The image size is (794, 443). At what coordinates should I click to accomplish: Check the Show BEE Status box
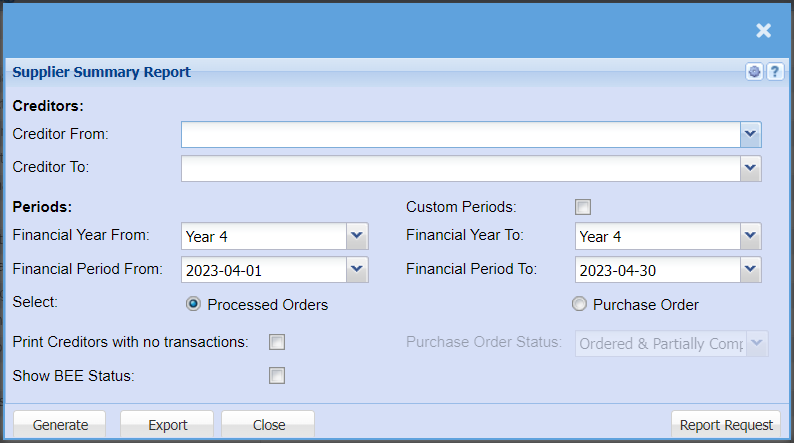pyautogui.click(x=277, y=376)
